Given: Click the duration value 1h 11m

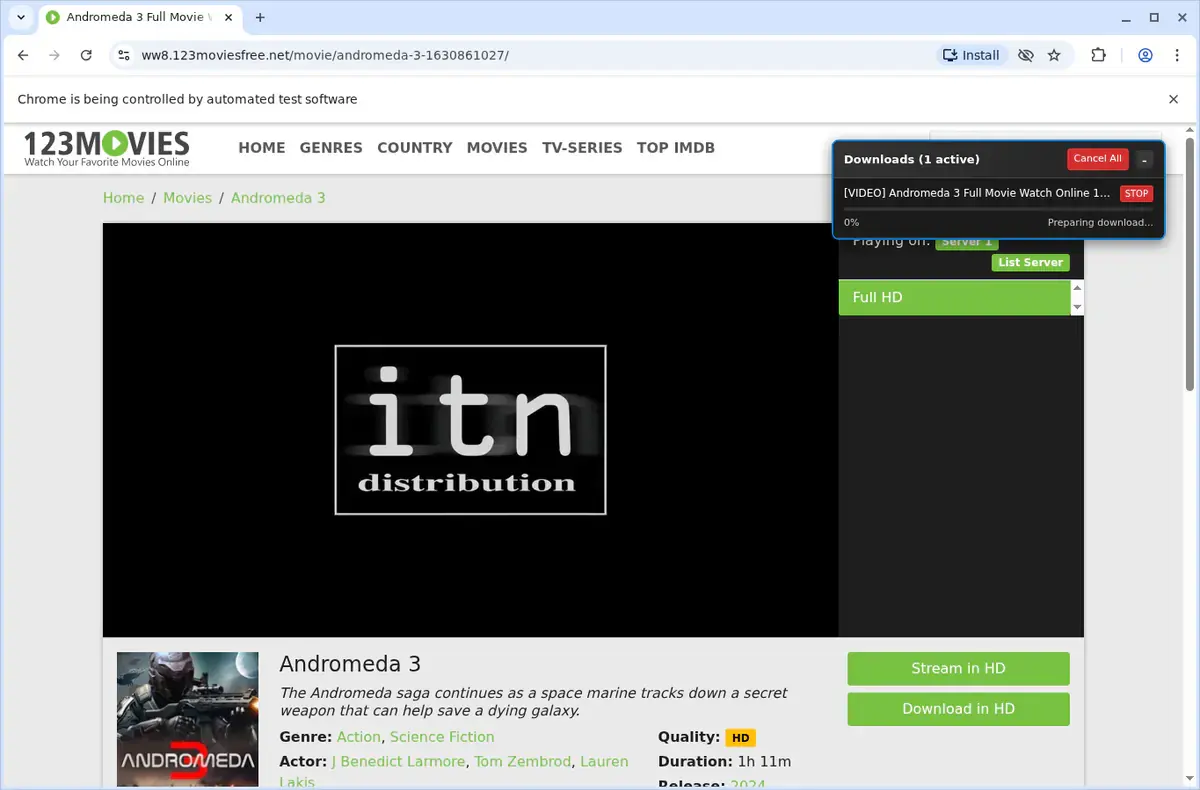Looking at the screenshot, I should click(x=764, y=762).
